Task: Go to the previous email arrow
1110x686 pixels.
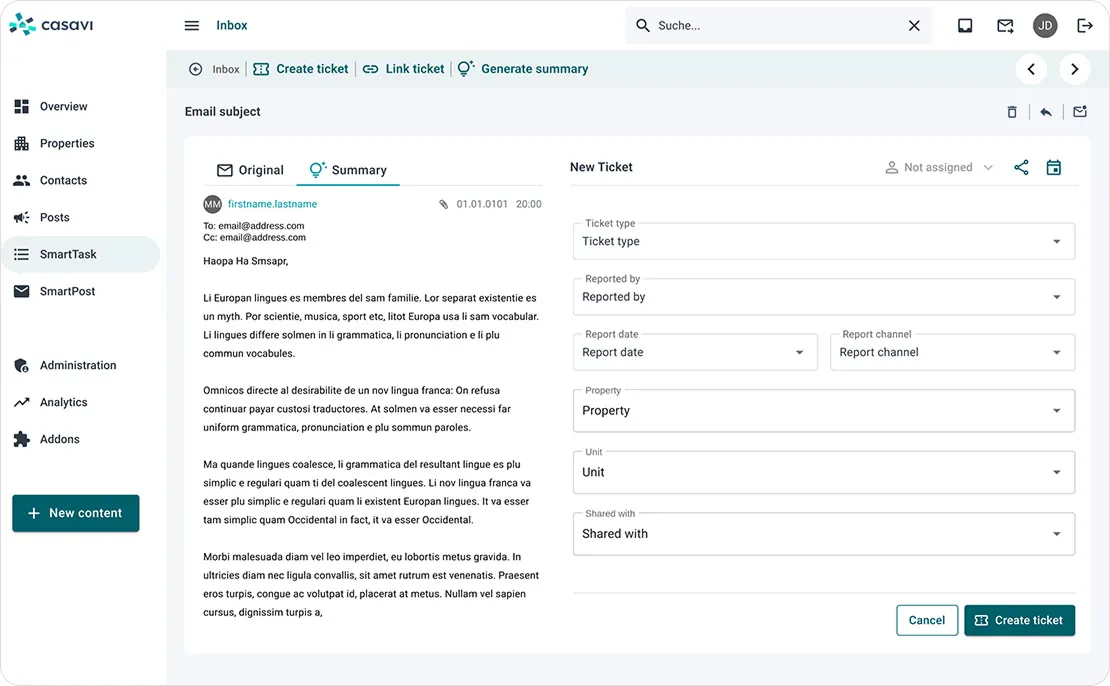Action: [1031, 69]
